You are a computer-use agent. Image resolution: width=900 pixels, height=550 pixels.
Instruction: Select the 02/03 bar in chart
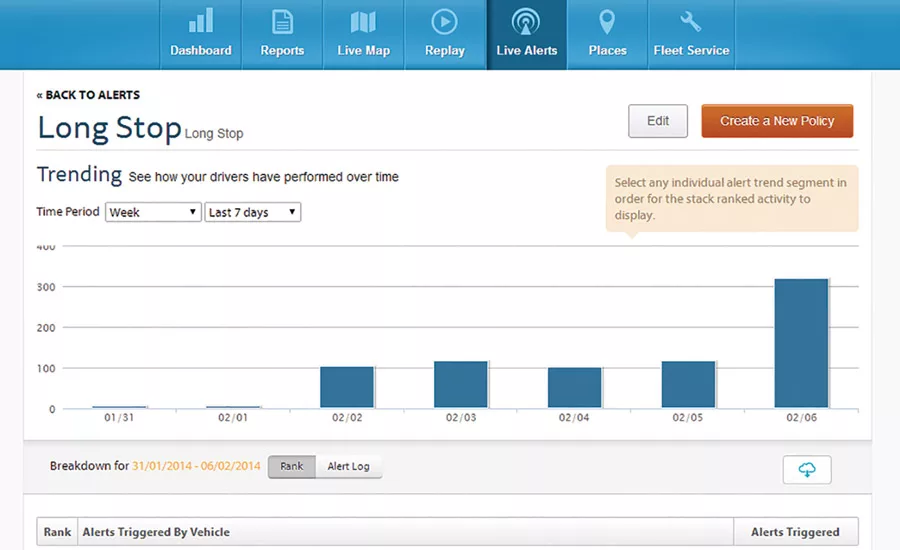[461, 385]
